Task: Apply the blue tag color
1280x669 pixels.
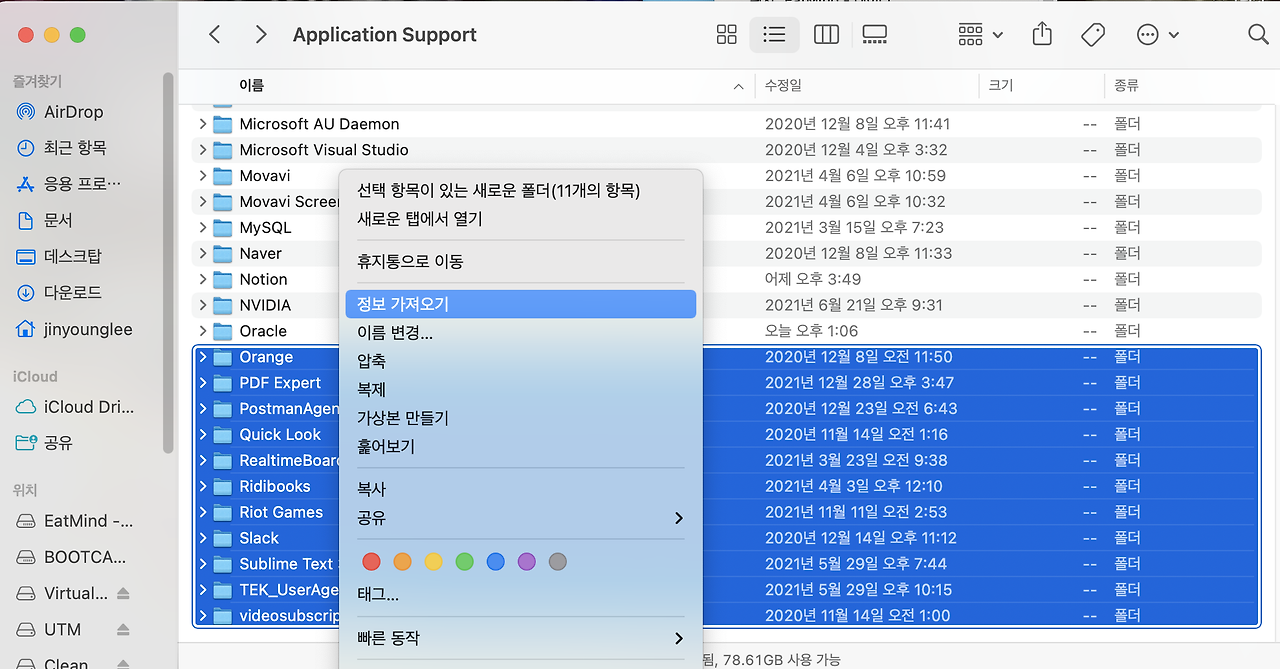Action: pos(496,562)
